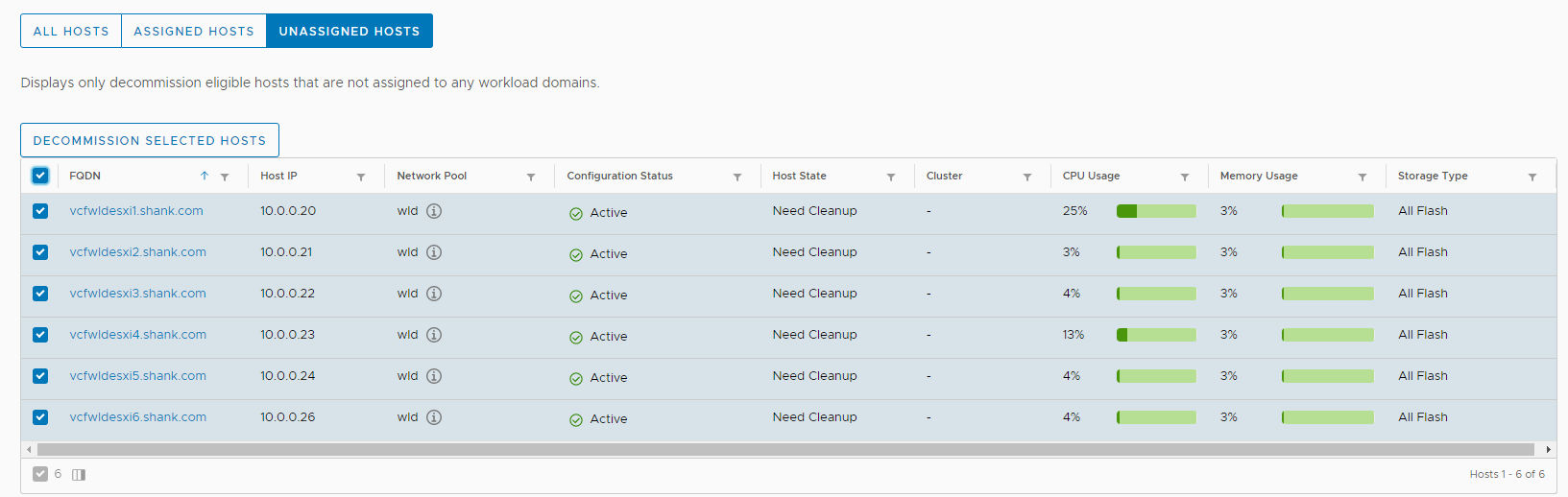Sort by the Memory Usage column header
The width and height of the screenshot is (1568, 497).
(x=1259, y=176)
